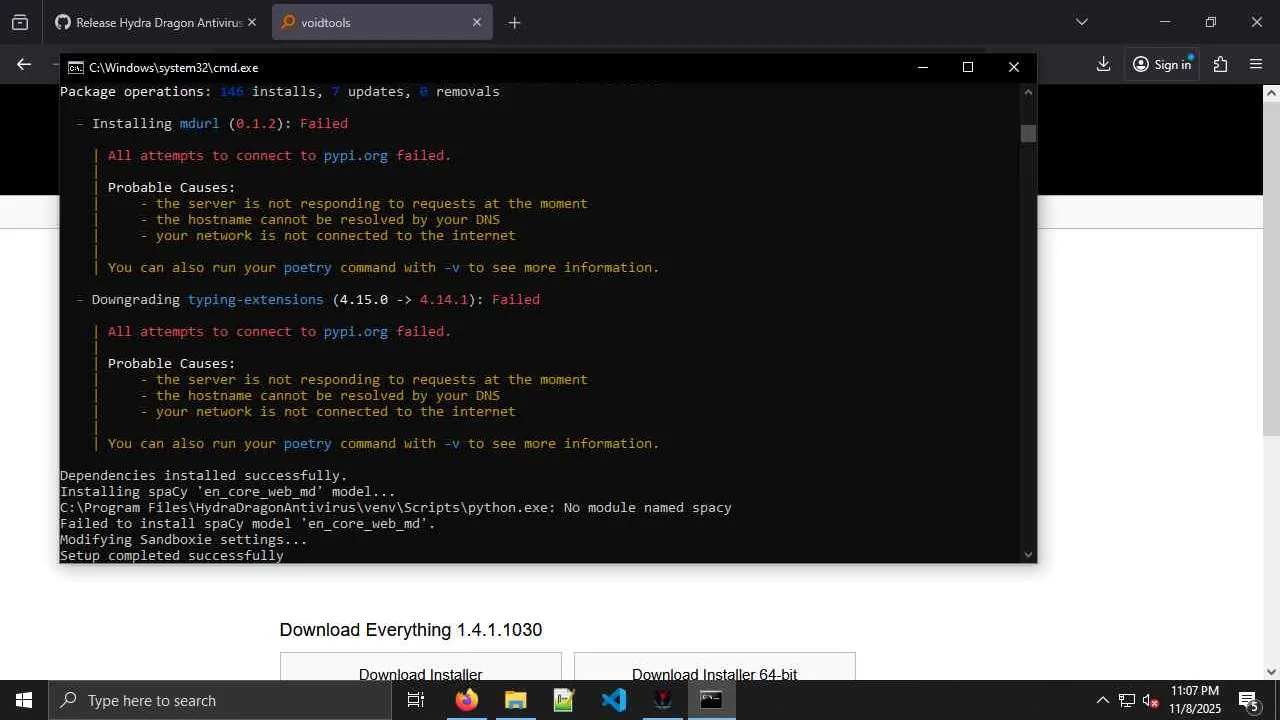
Task: Click Dependencies installed successfully line
Action: pyautogui.click(x=204, y=476)
